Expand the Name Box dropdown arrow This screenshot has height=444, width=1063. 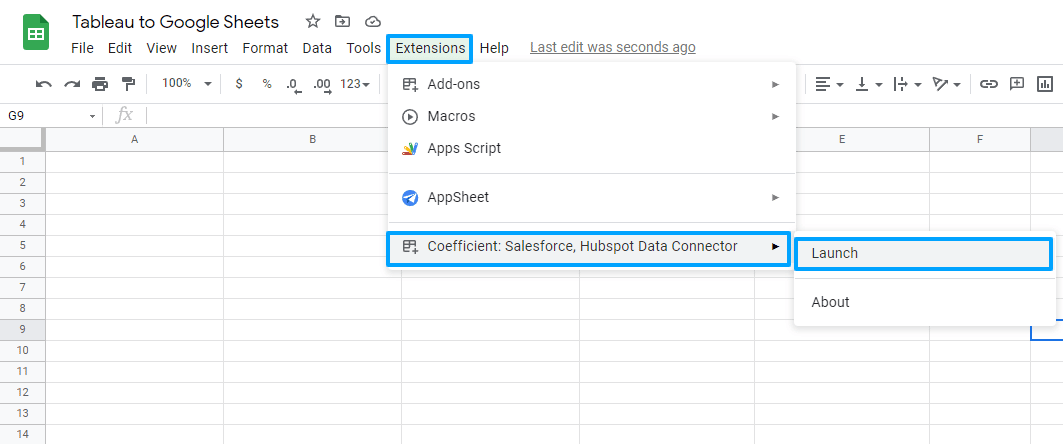[x=93, y=116]
